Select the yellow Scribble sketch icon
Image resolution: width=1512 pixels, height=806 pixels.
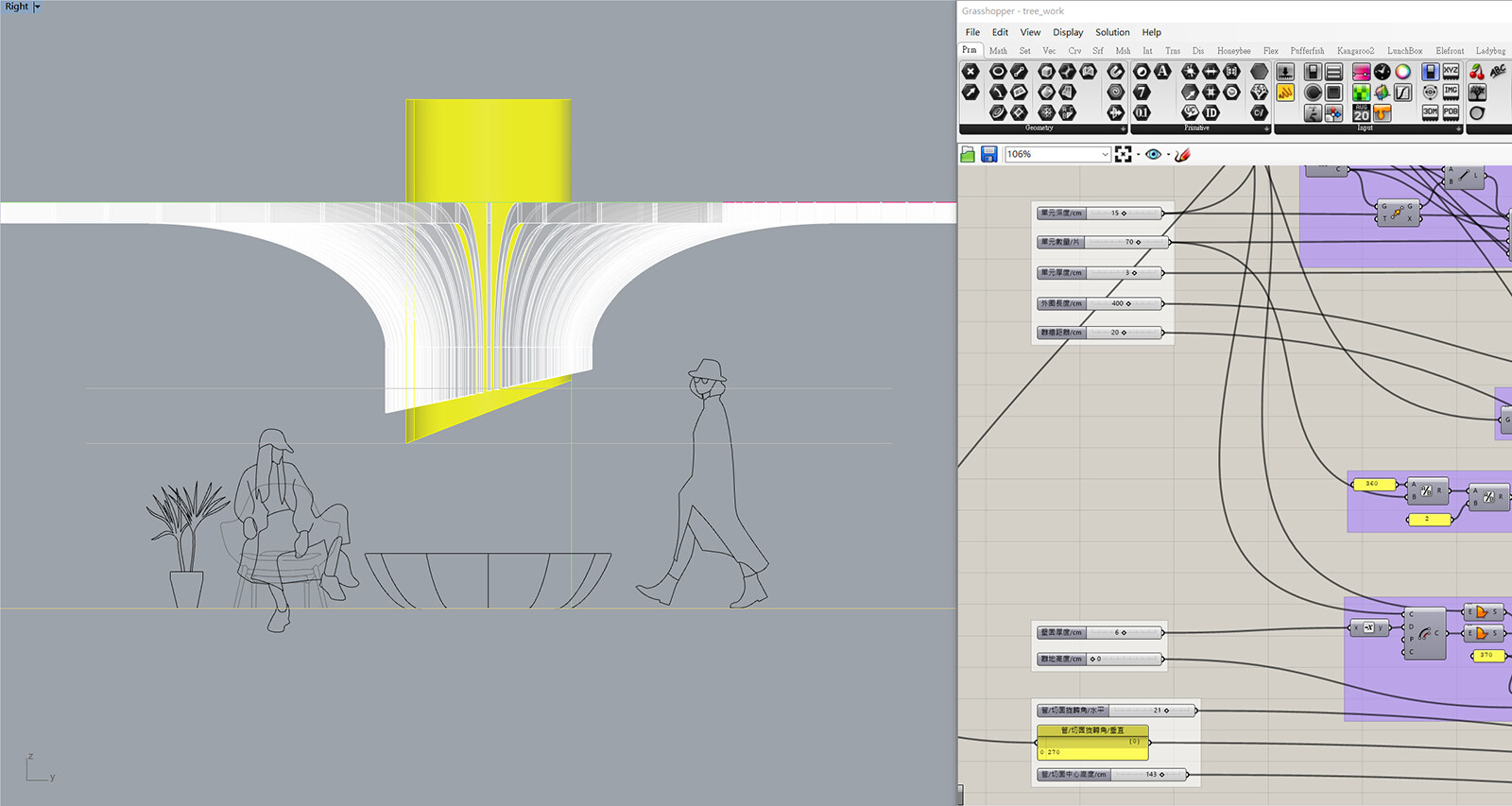(x=1285, y=92)
